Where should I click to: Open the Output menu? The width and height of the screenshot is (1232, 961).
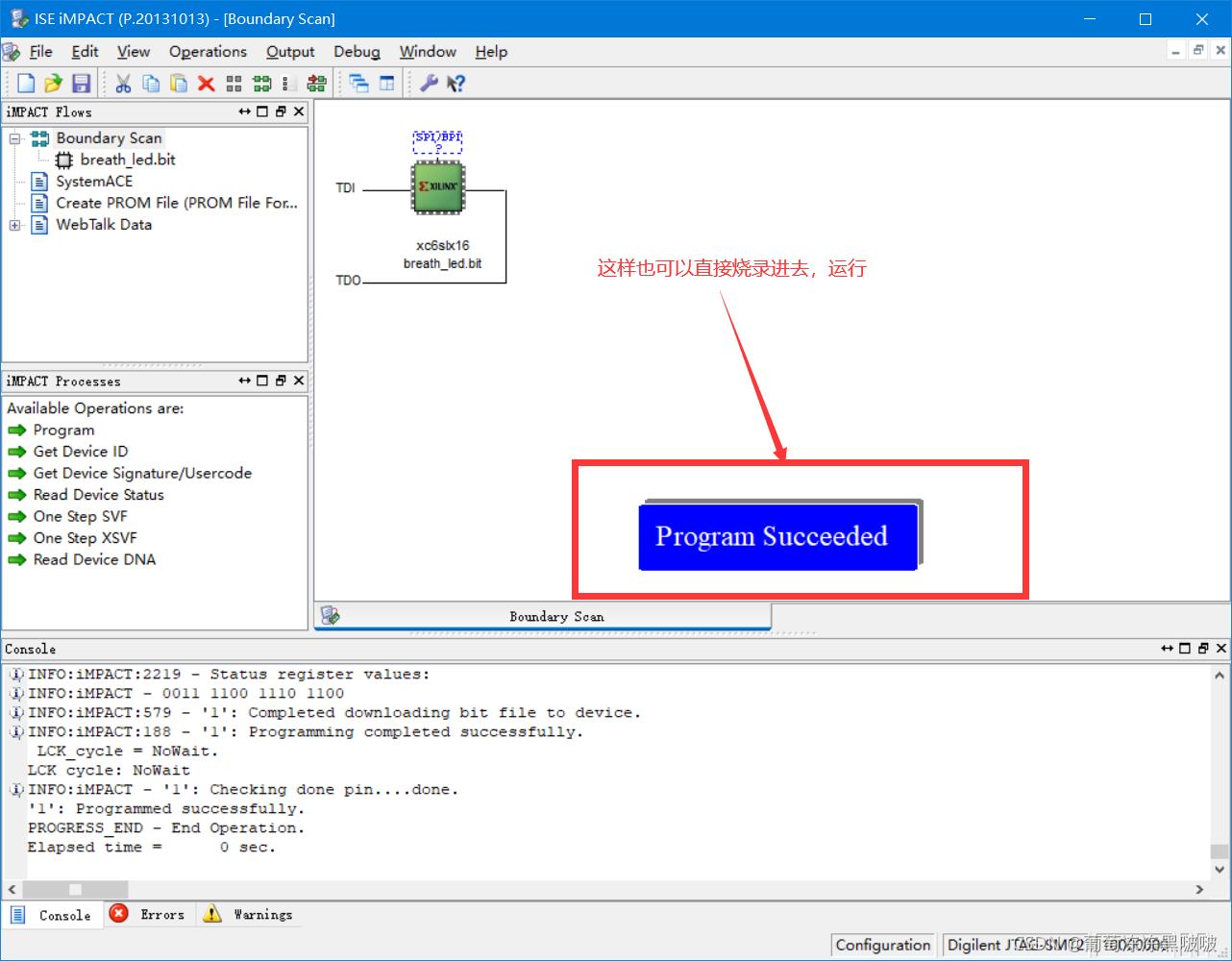[x=290, y=52]
